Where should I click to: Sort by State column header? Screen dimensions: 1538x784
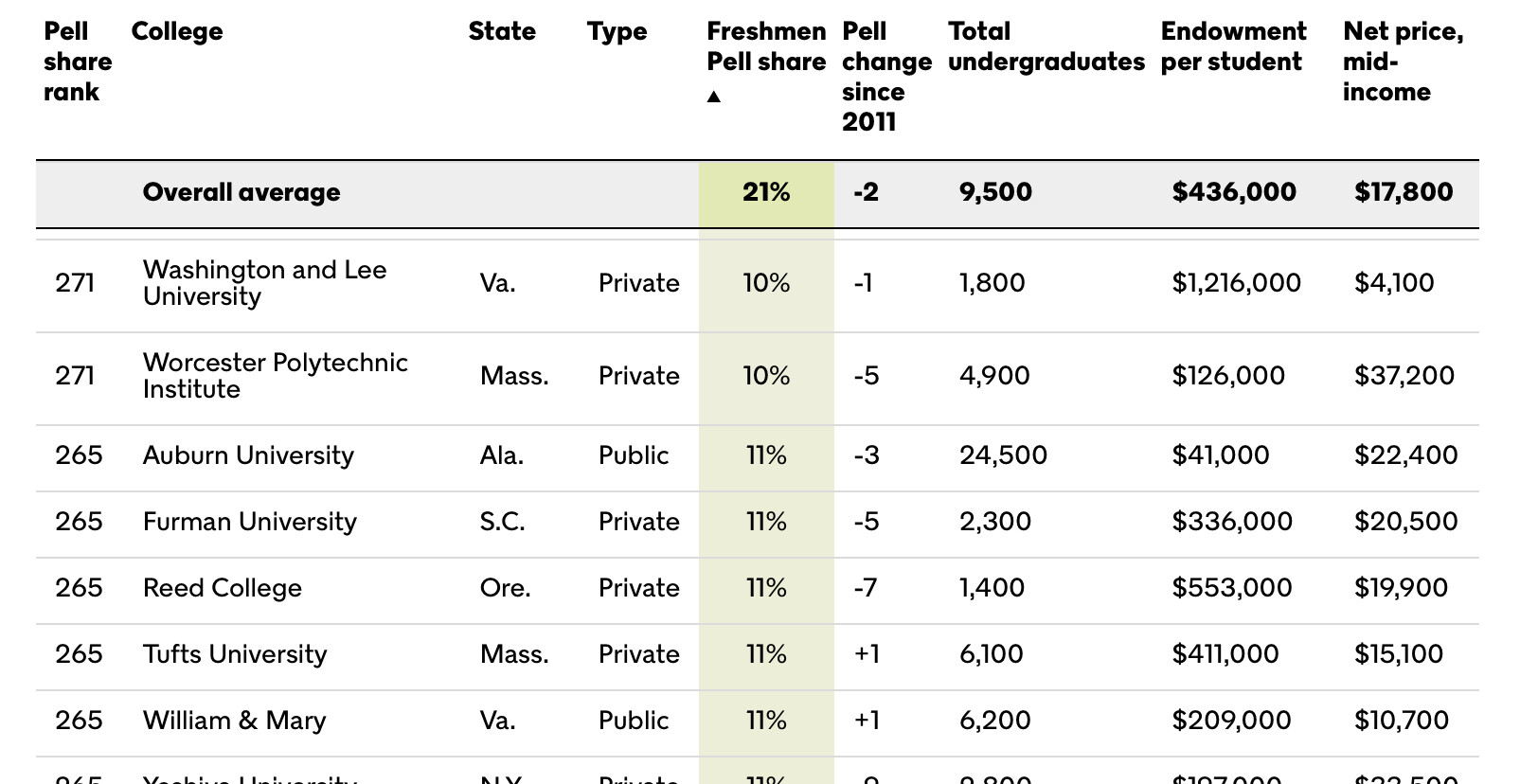[x=502, y=31]
